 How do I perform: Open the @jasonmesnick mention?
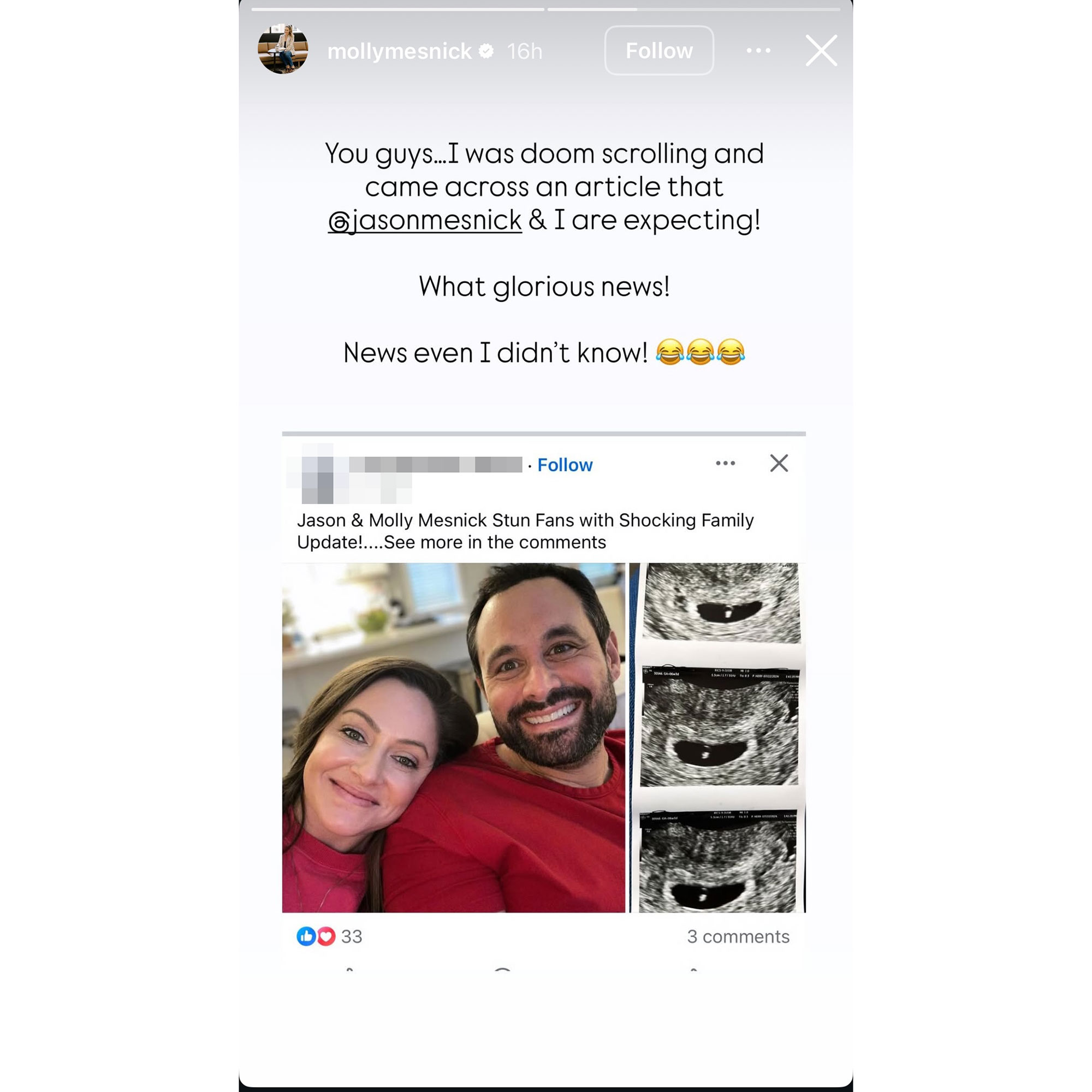[x=425, y=221]
